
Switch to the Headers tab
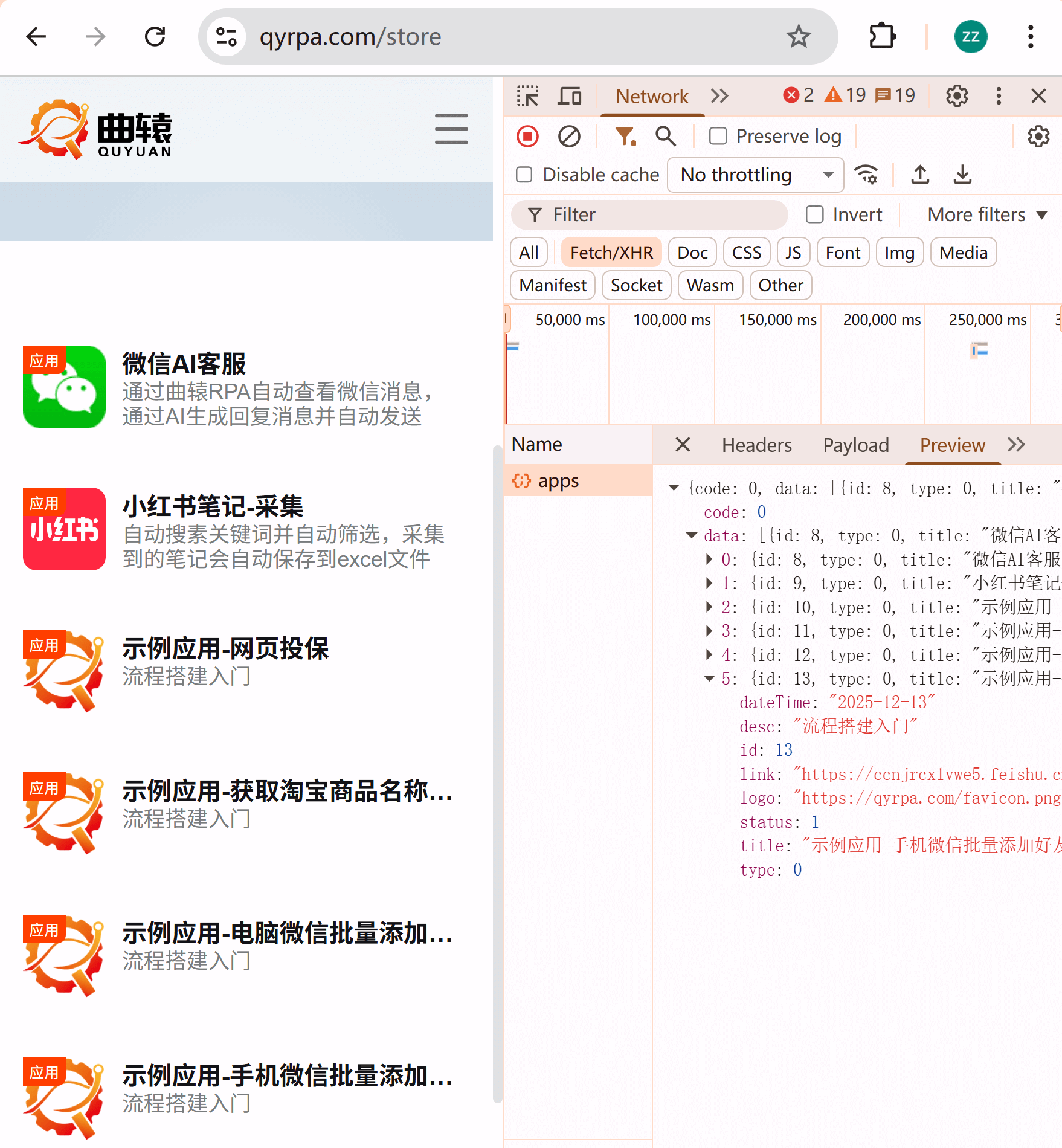tap(756, 445)
